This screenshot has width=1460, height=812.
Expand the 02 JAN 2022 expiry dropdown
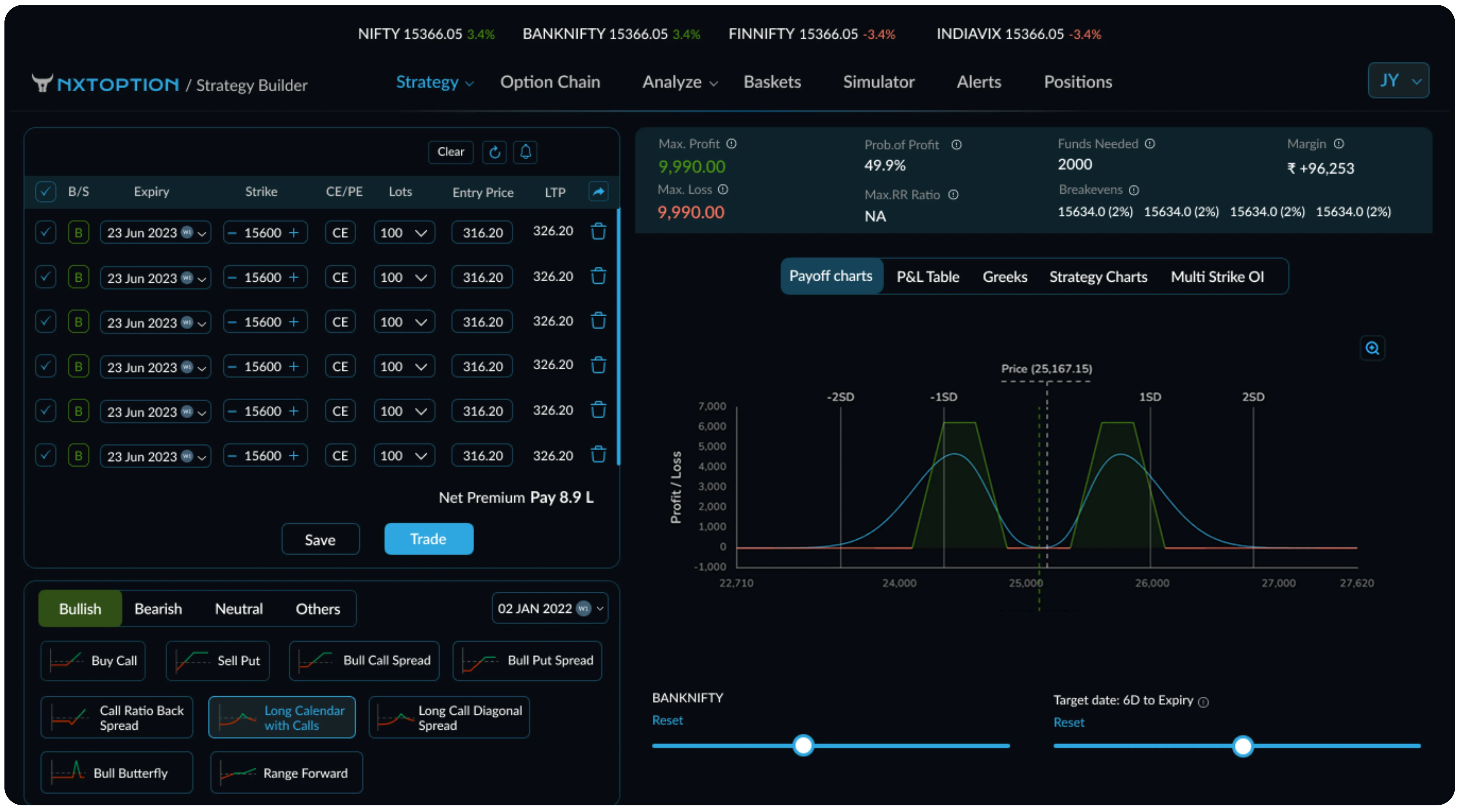(x=550, y=609)
